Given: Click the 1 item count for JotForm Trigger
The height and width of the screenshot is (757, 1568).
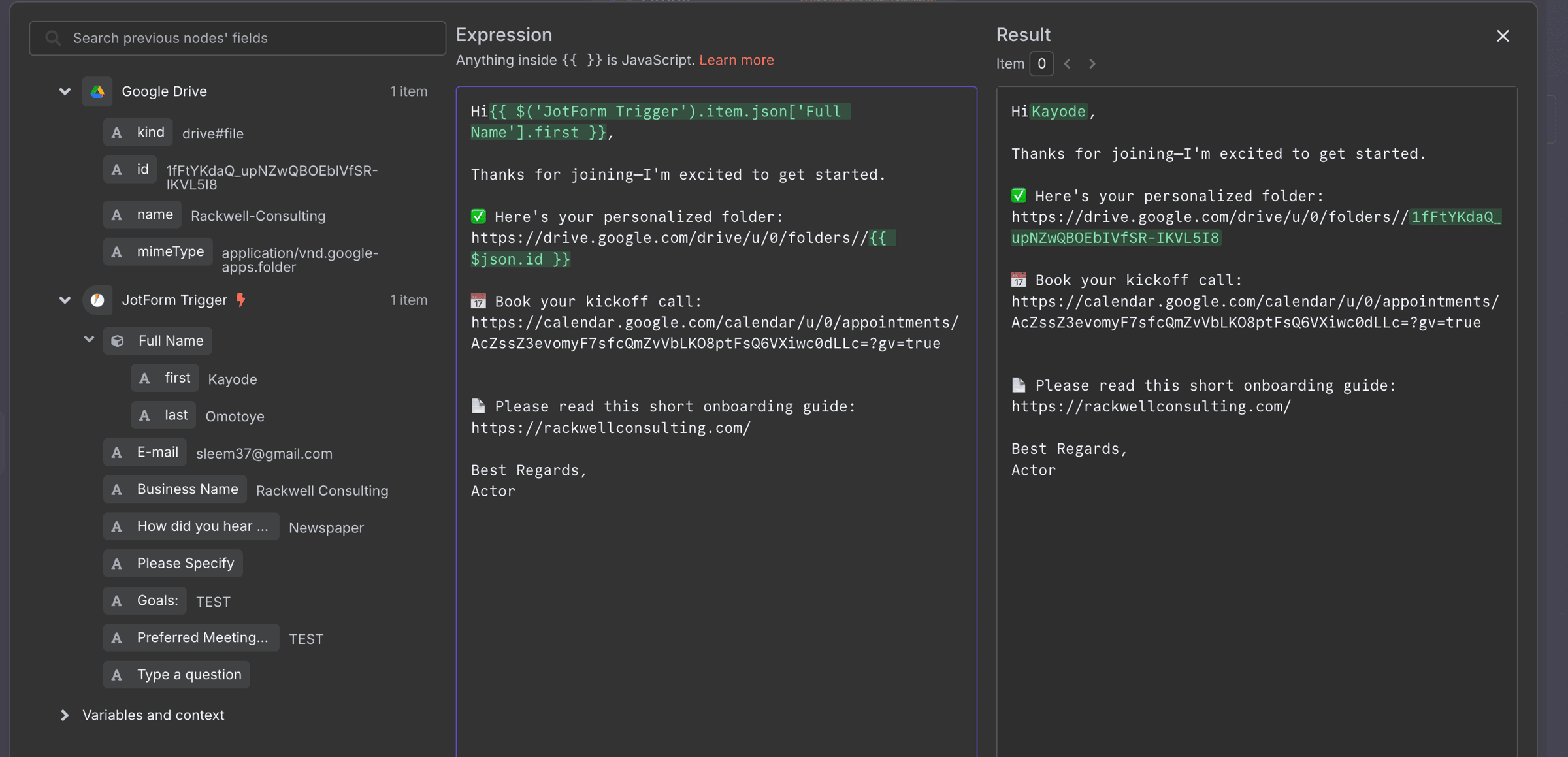Looking at the screenshot, I should point(409,300).
